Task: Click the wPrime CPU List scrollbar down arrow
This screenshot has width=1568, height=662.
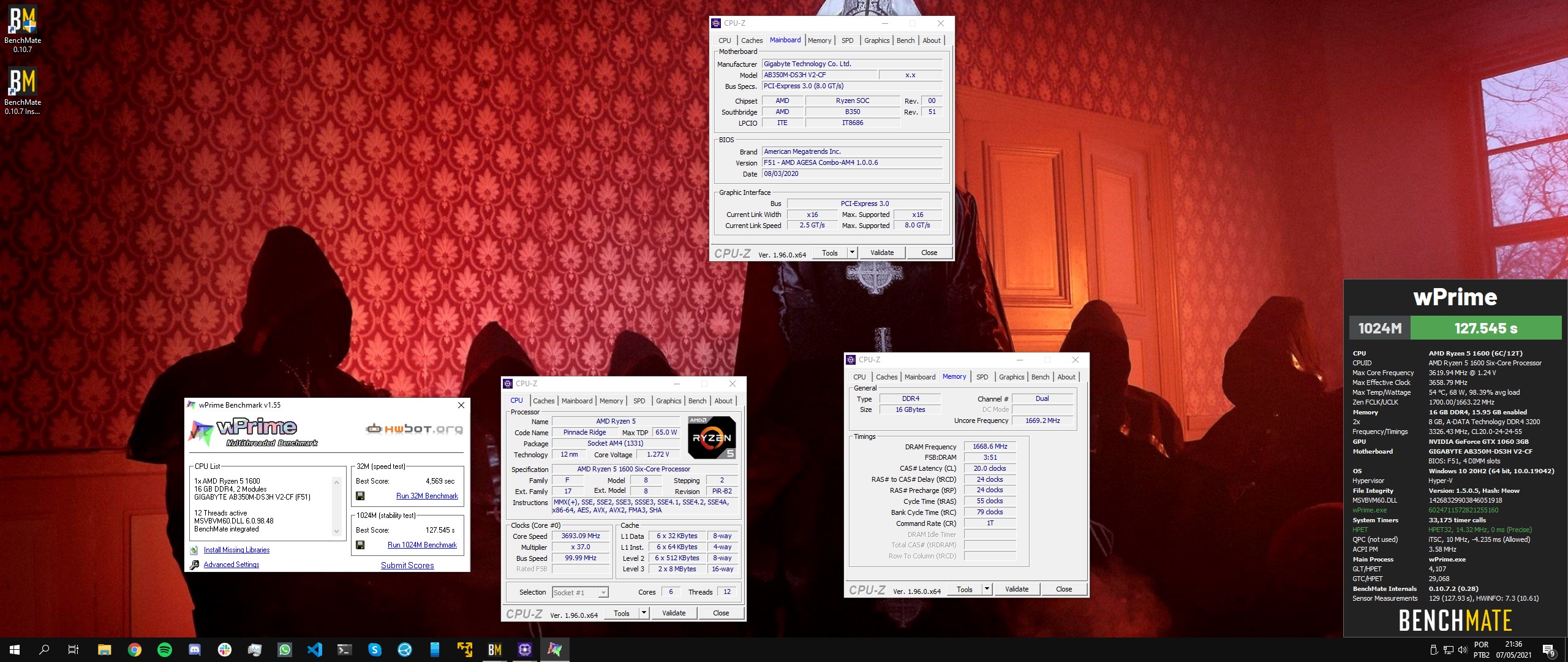Action: coord(336,531)
